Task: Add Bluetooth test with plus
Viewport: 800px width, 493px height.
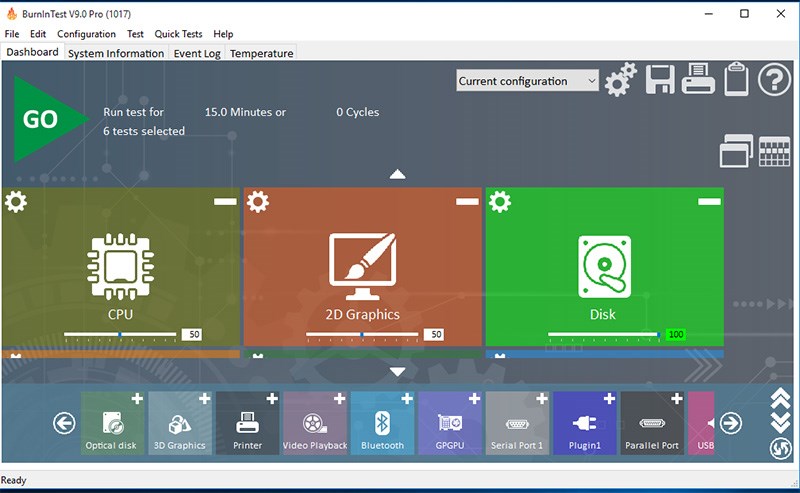Action: [x=407, y=399]
